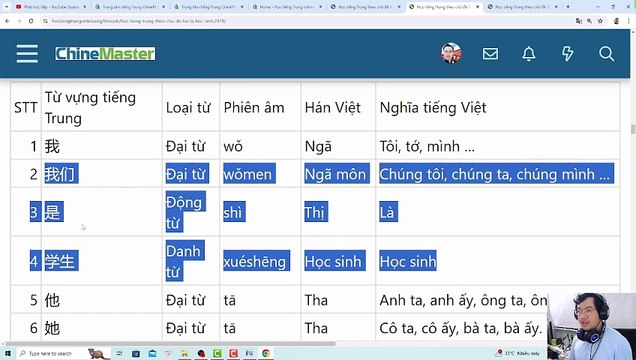Viewport: 636px width, 360px height.
Task: Go back with browser back arrow
Action: pos(7,21)
